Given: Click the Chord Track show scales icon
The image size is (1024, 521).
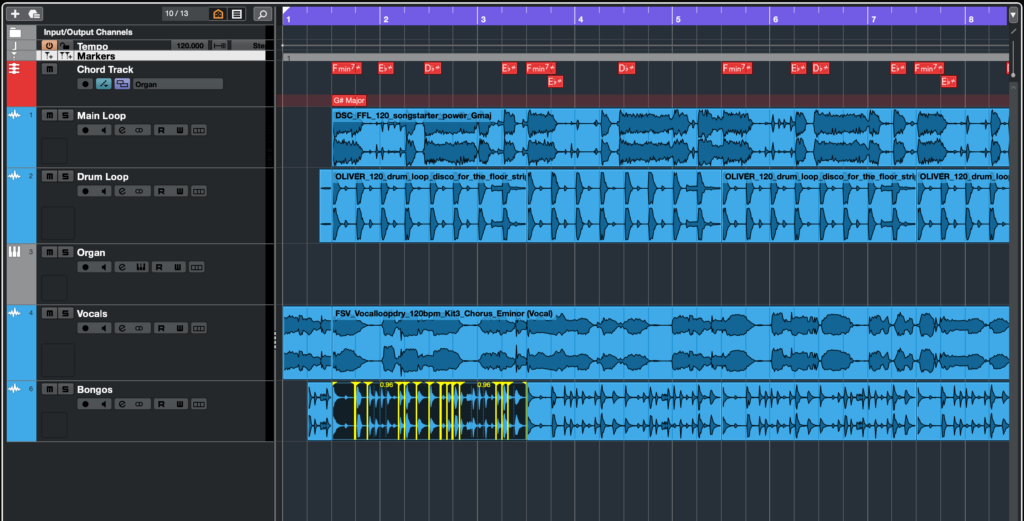Looking at the screenshot, I should coord(121,84).
